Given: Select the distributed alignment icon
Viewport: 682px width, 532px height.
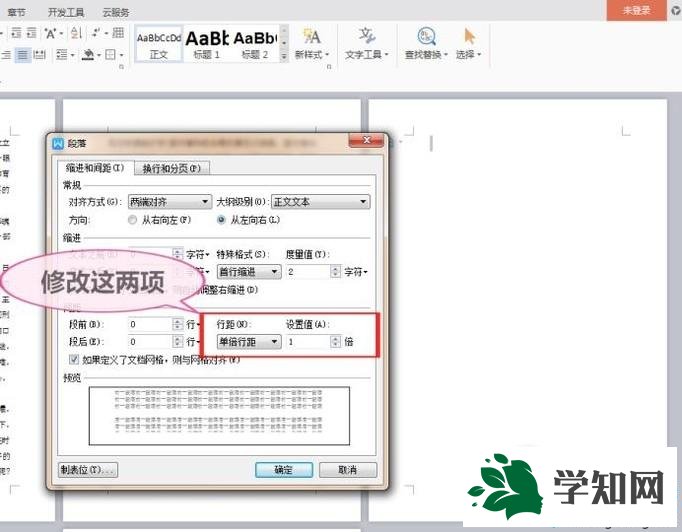Looking at the screenshot, I should point(39,55).
